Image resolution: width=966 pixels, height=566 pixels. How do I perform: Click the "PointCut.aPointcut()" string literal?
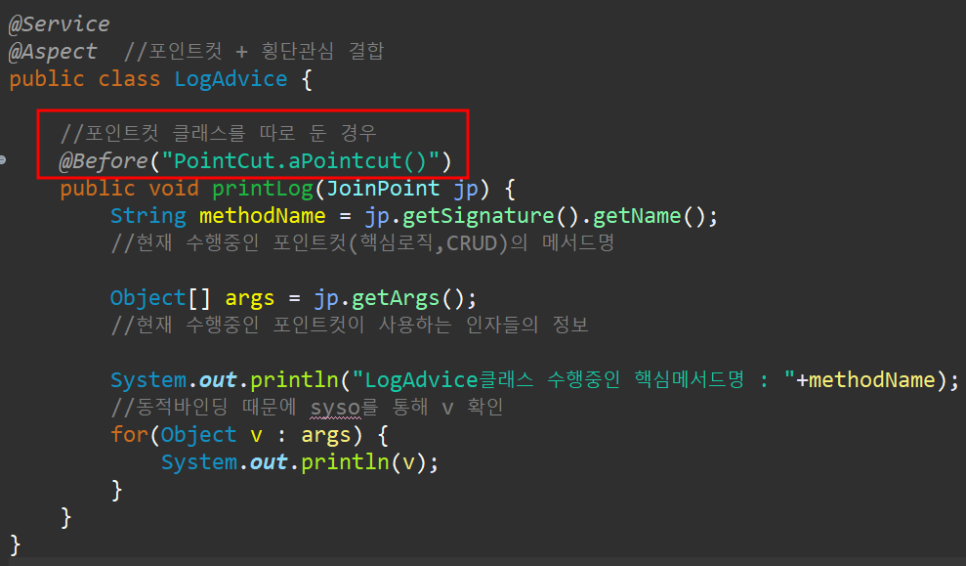(301, 161)
